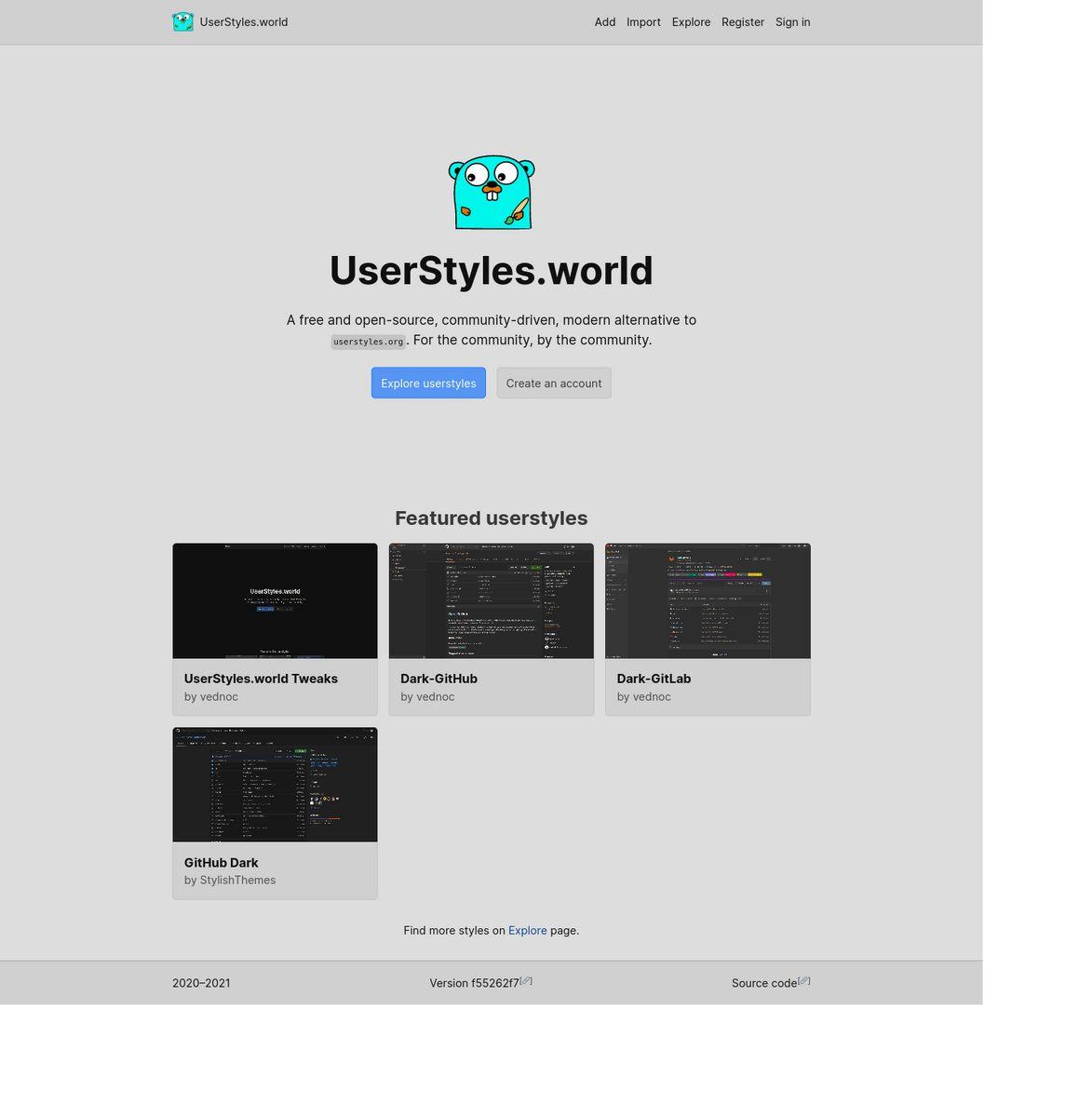Open the Import page from navigation
1092x1117 pixels.
pos(643,22)
